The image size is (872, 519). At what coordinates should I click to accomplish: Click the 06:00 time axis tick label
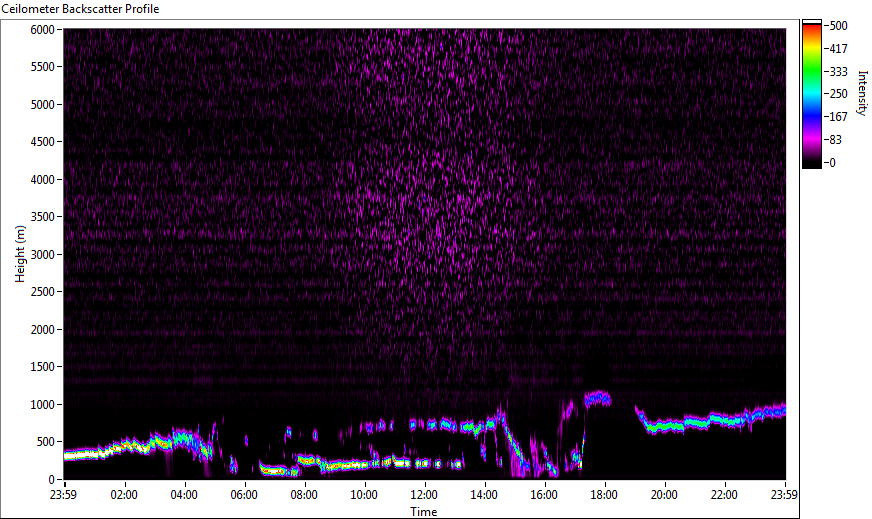[x=244, y=495]
